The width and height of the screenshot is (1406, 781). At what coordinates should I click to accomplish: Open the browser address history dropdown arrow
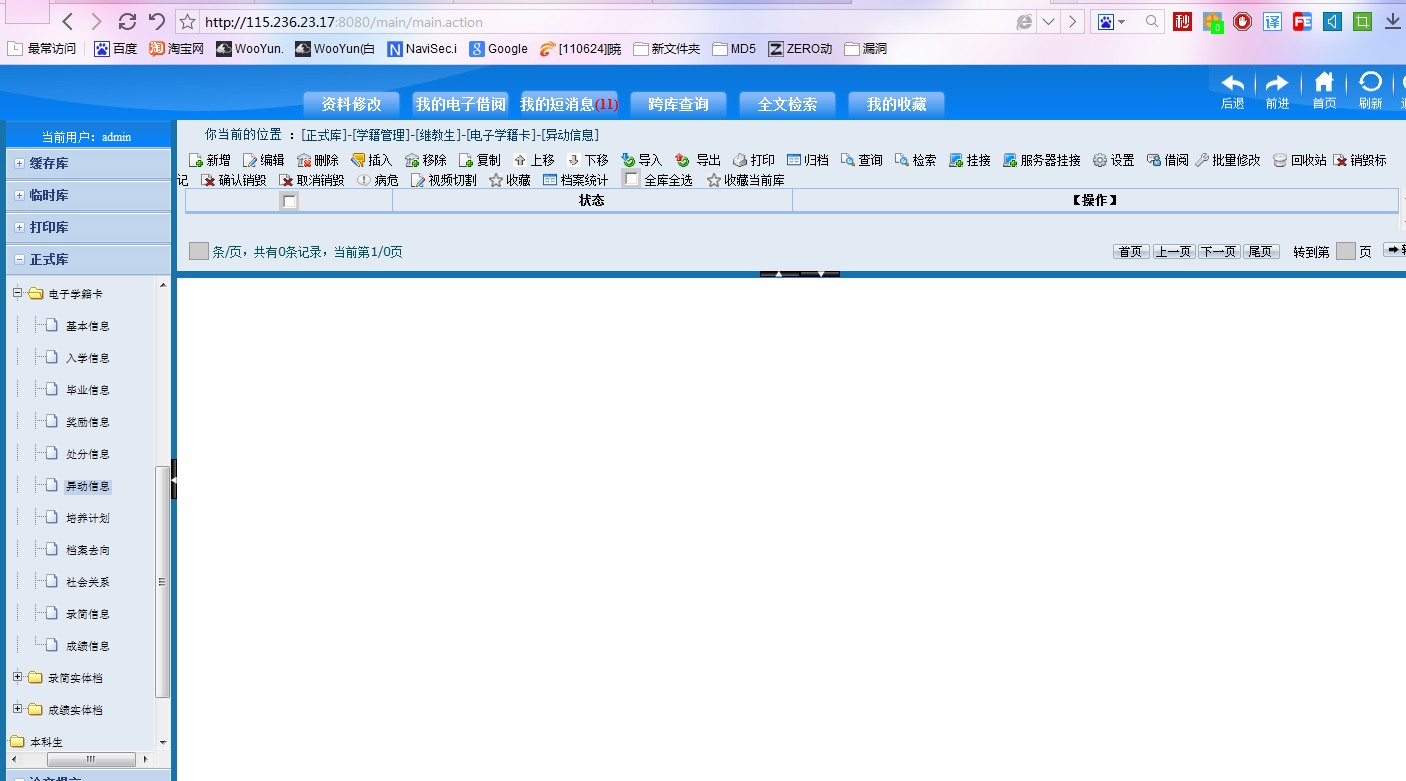(1048, 22)
